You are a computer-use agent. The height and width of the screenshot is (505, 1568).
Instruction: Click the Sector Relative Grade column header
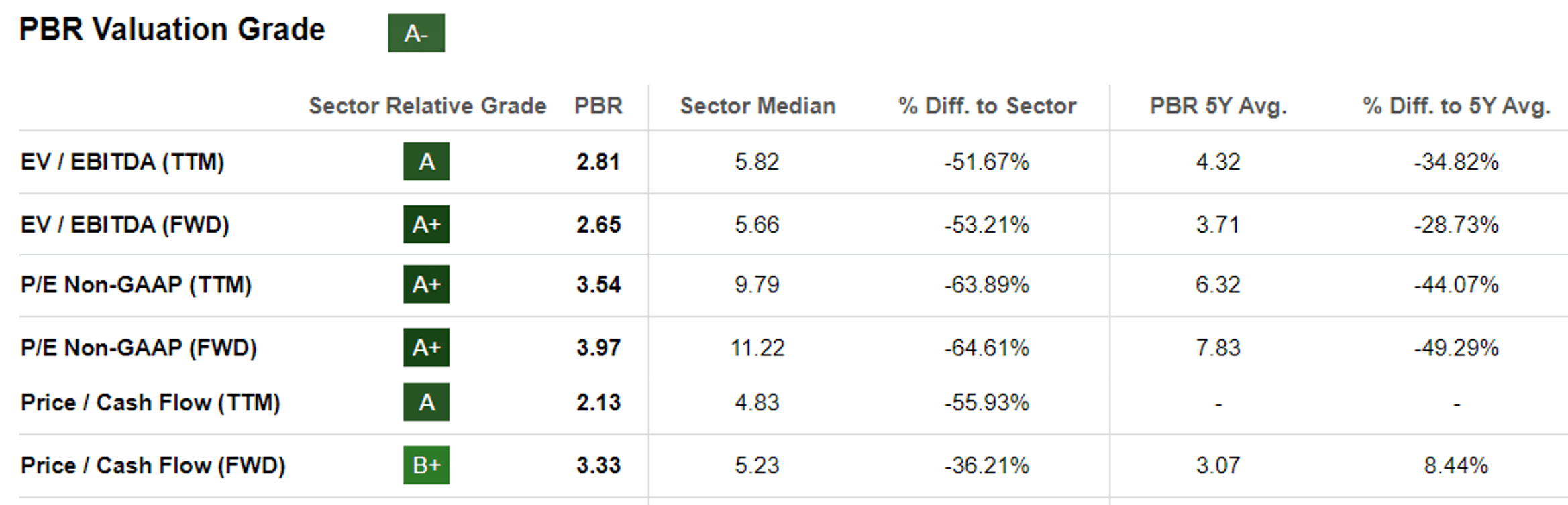427,106
